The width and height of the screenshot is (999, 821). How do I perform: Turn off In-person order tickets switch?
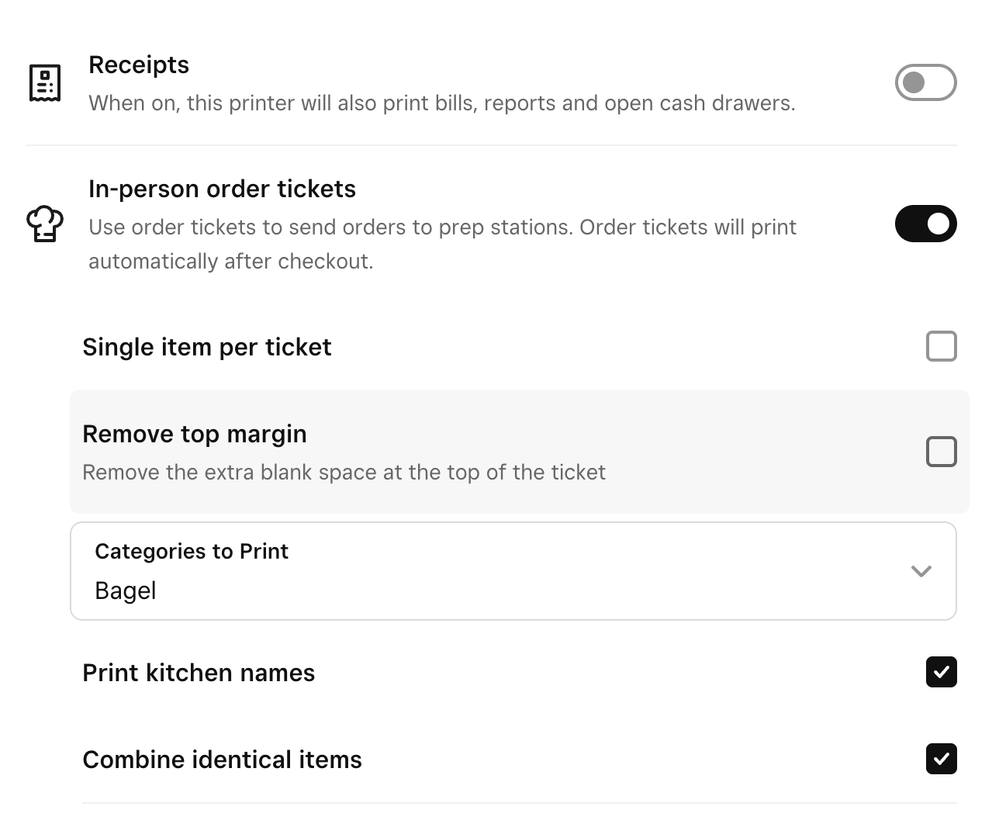(x=925, y=224)
